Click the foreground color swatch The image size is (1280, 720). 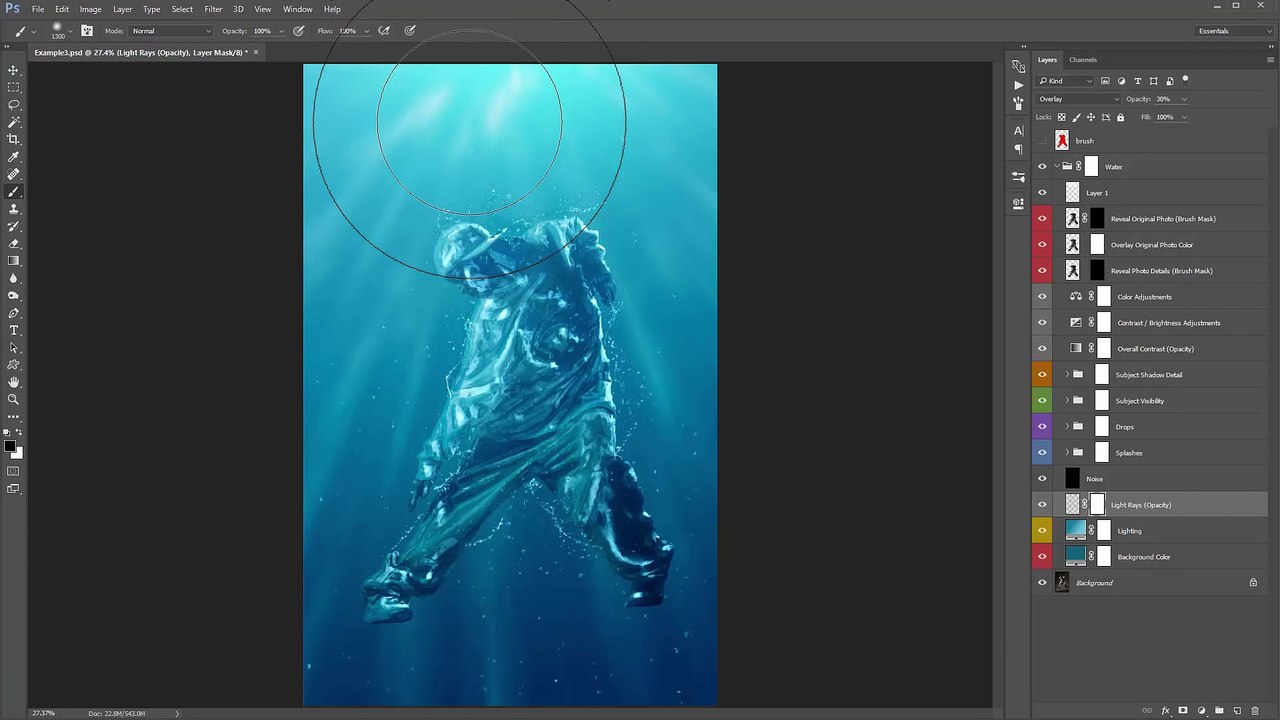(x=9, y=447)
